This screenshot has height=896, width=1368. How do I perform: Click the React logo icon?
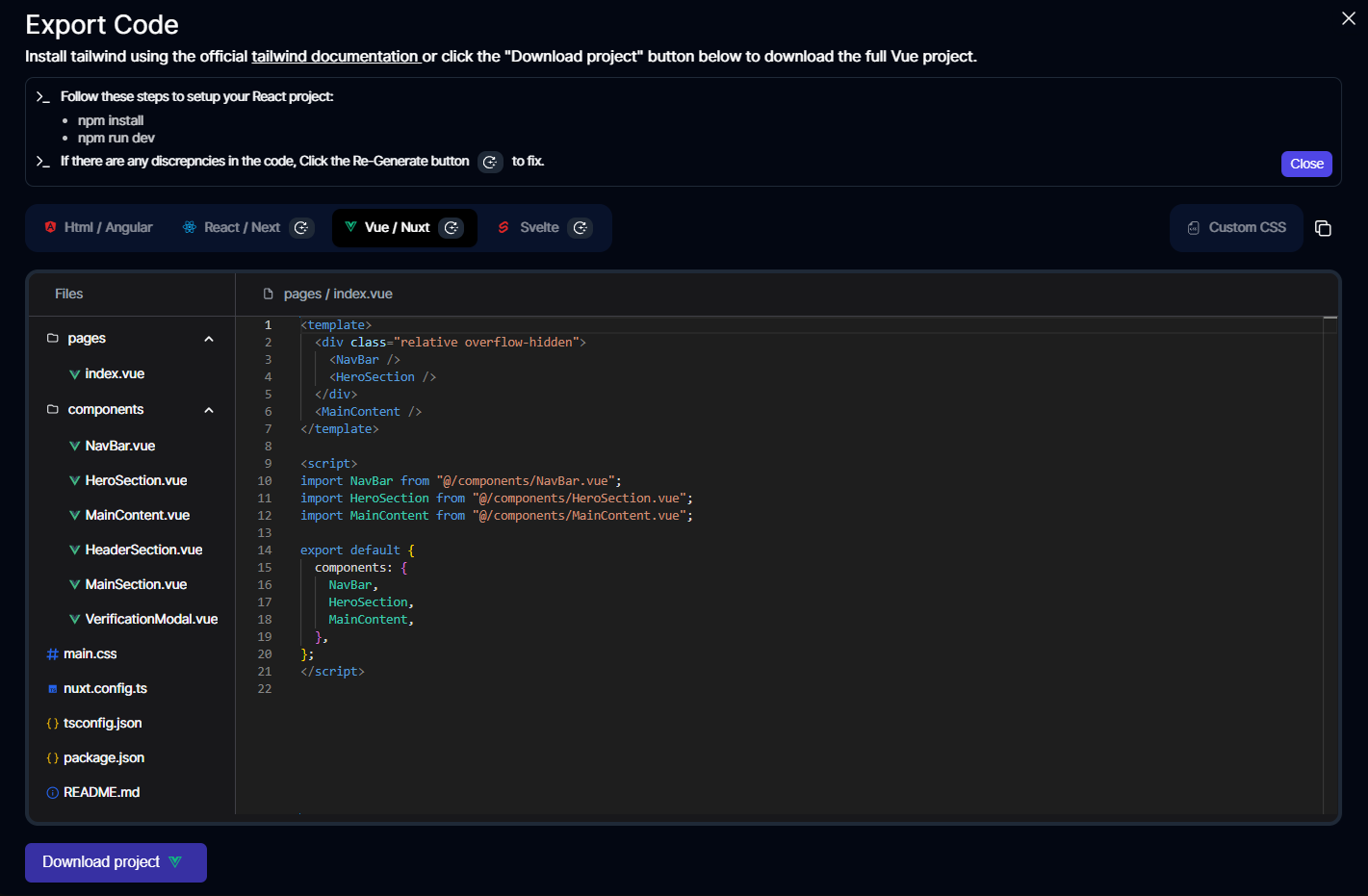click(190, 227)
